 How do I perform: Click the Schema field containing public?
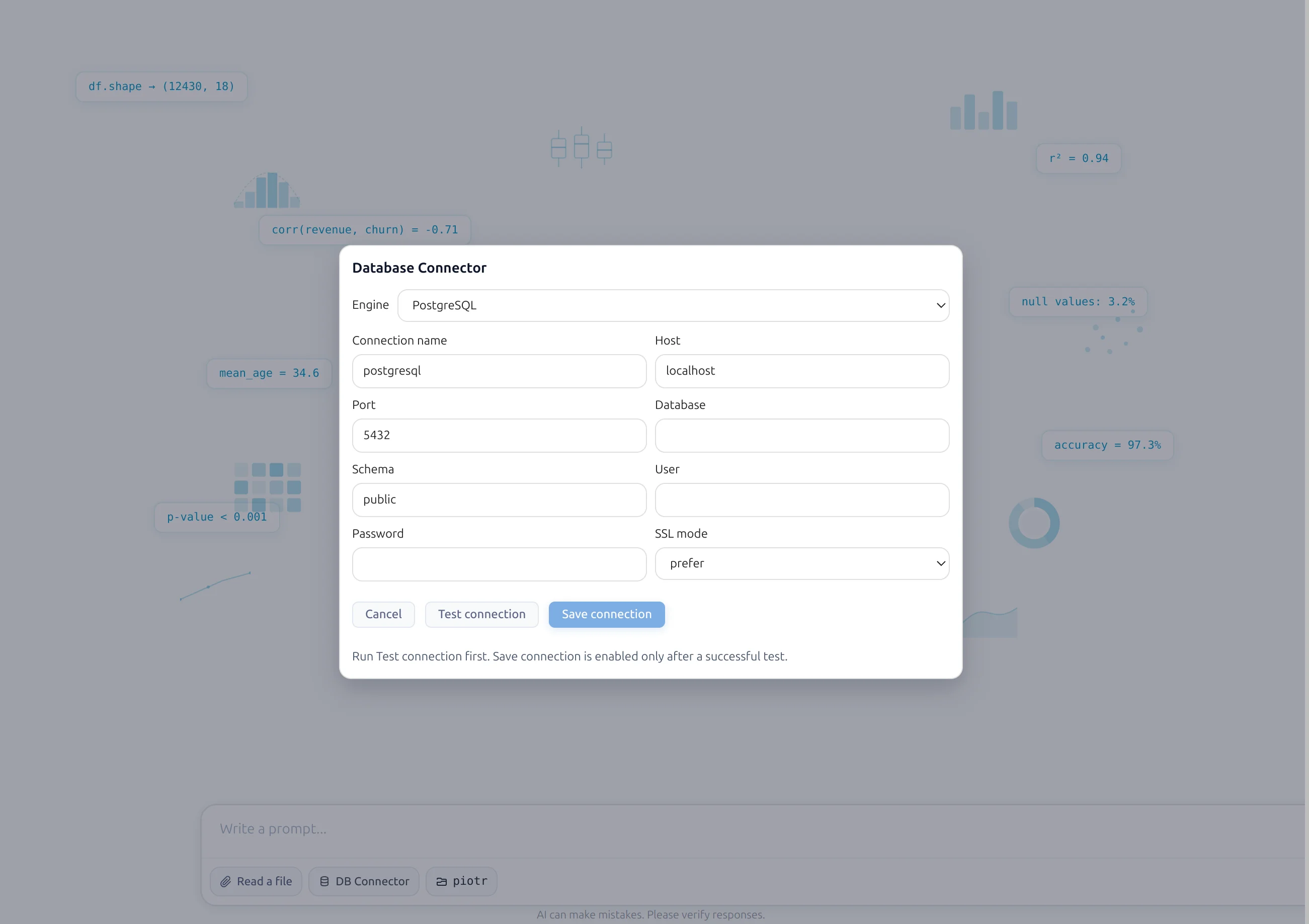[499, 499]
